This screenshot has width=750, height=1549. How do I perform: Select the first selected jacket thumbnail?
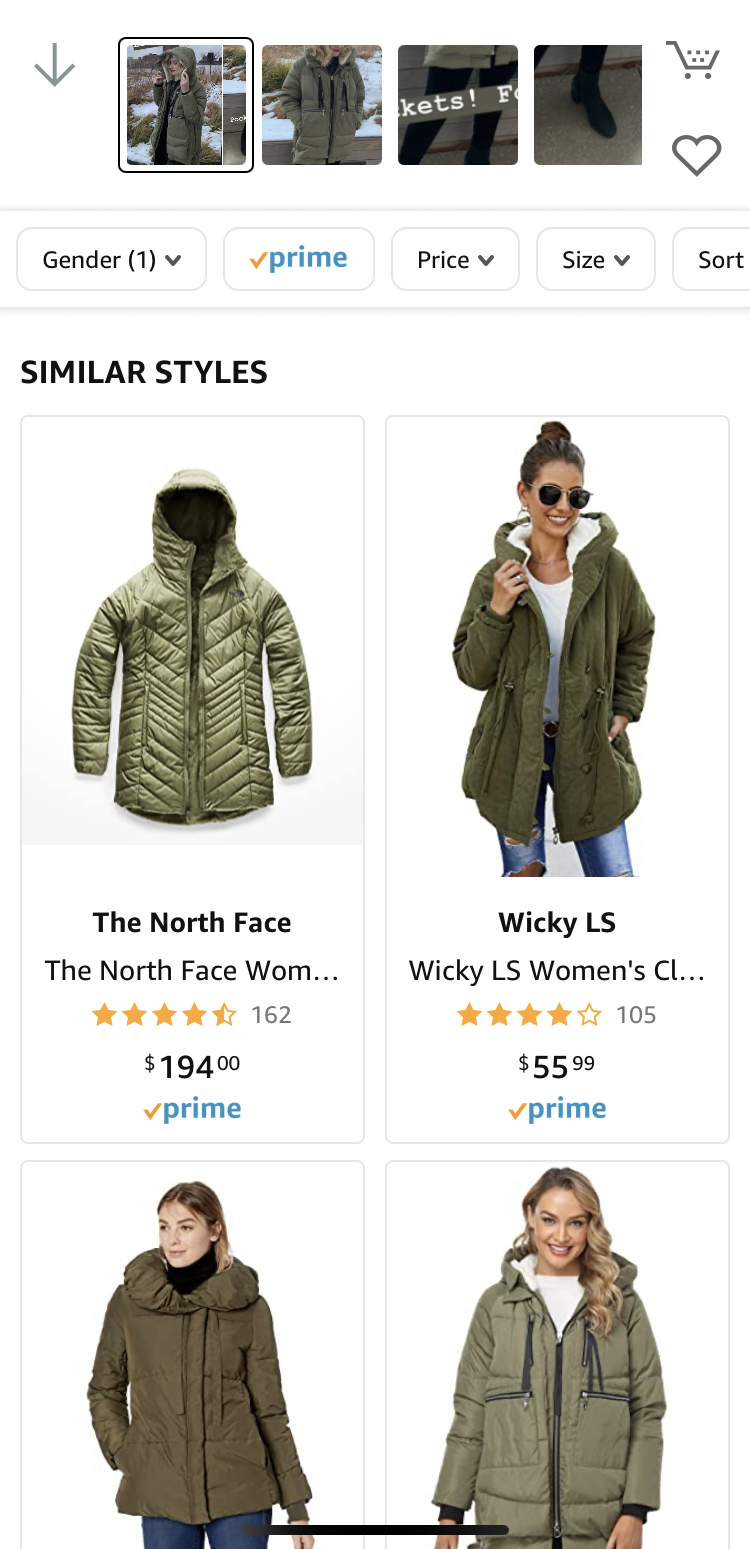coord(186,105)
